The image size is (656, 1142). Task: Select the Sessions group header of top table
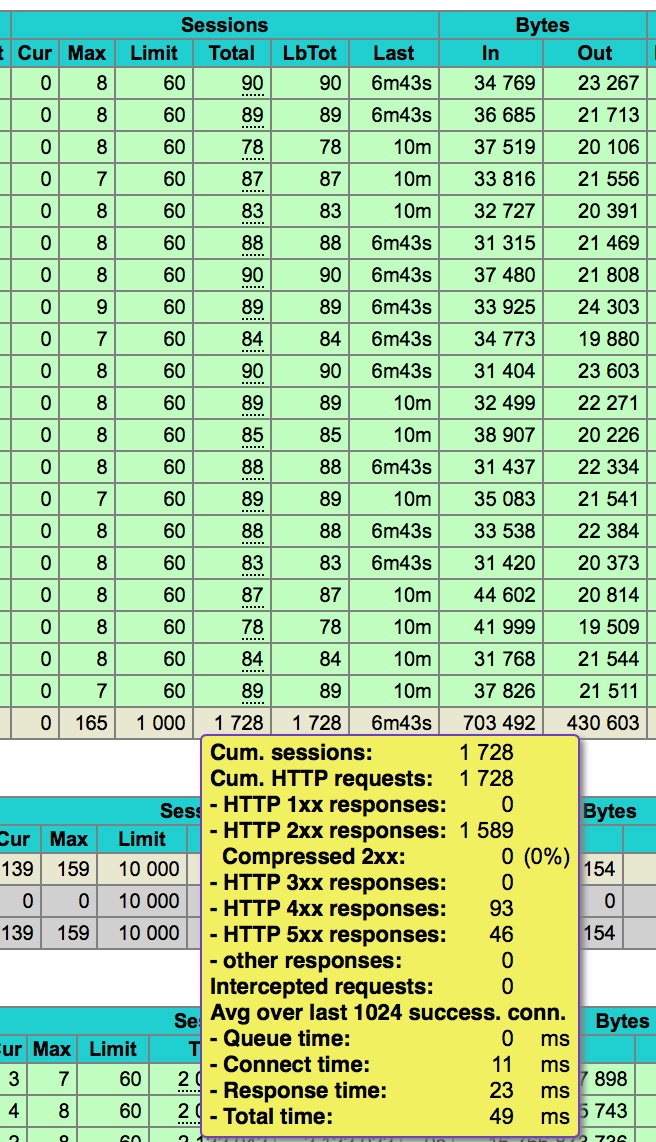[x=224, y=25]
